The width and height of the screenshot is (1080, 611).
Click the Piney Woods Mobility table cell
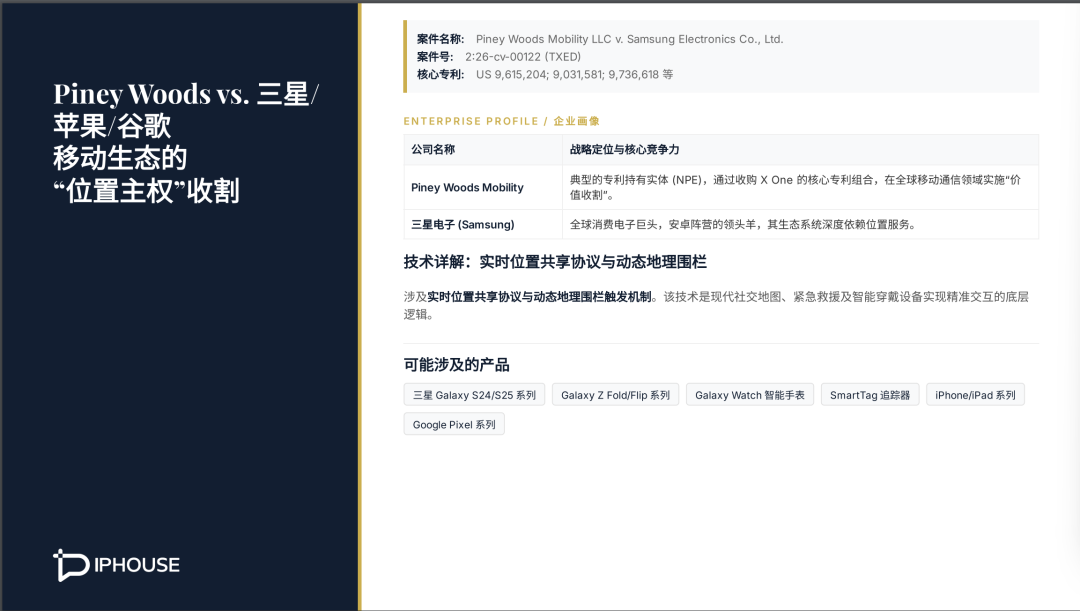tap(467, 187)
